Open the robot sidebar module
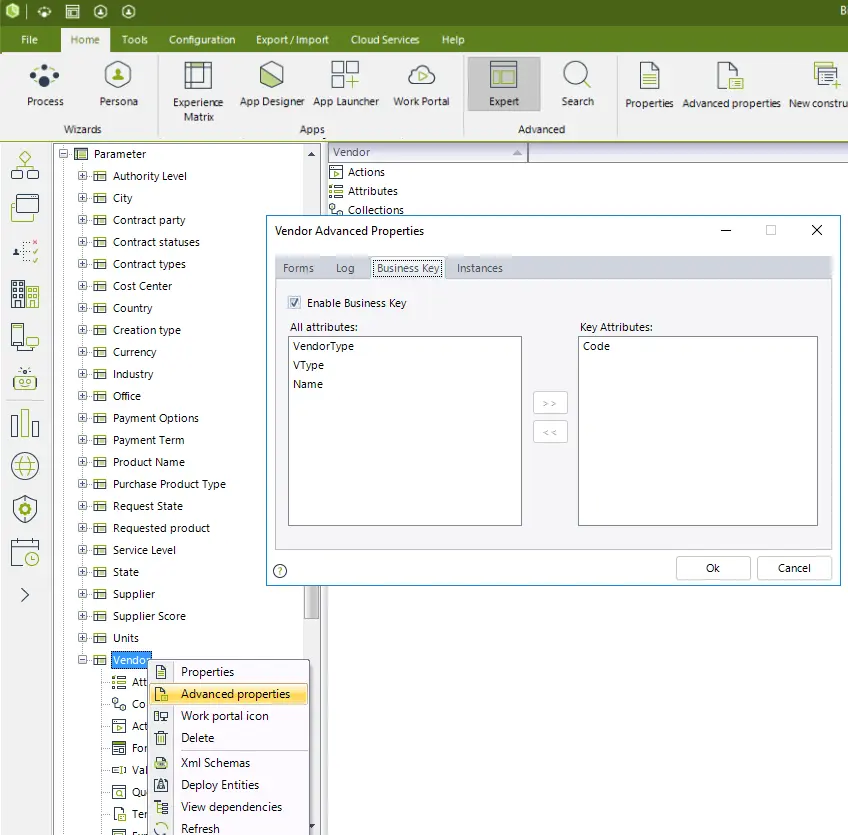This screenshot has width=848, height=835. 25,379
